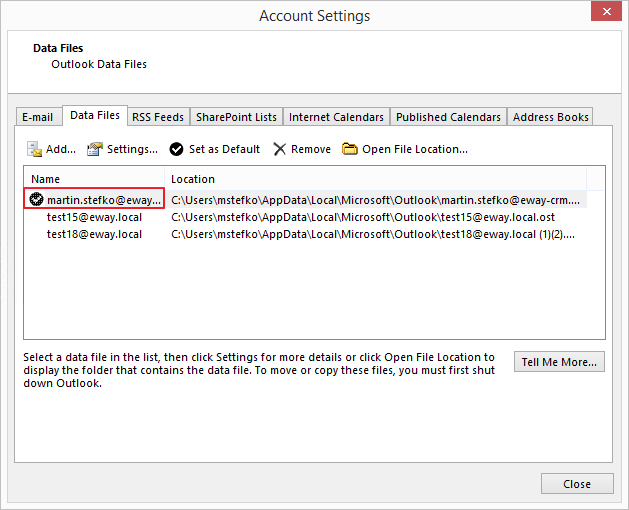Click the Open File Location folder icon
This screenshot has width=629, height=510.
pos(349,148)
